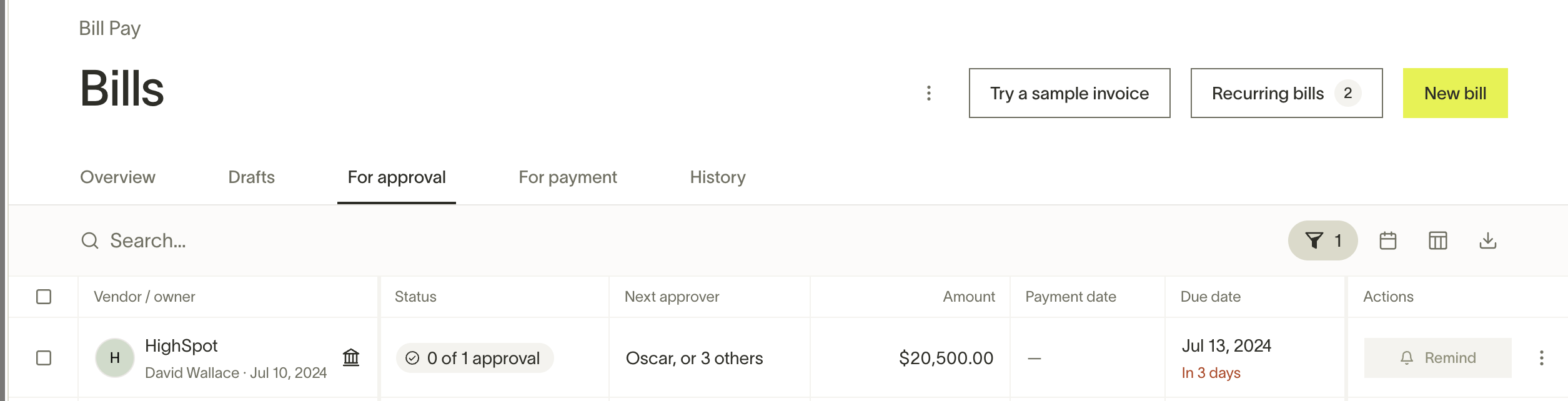Toggle the select-all bills checkbox
The height and width of the screenshot is (401, 1568).
point(44,297)
